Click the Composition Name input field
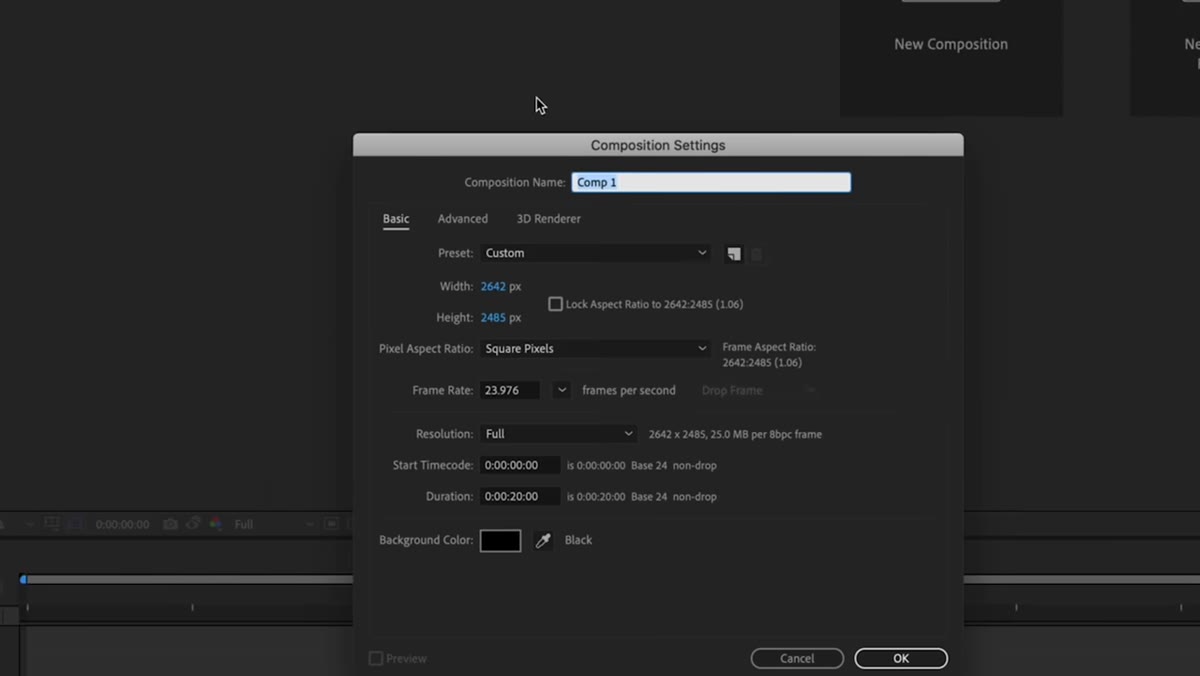 click(x=711, y=182)
